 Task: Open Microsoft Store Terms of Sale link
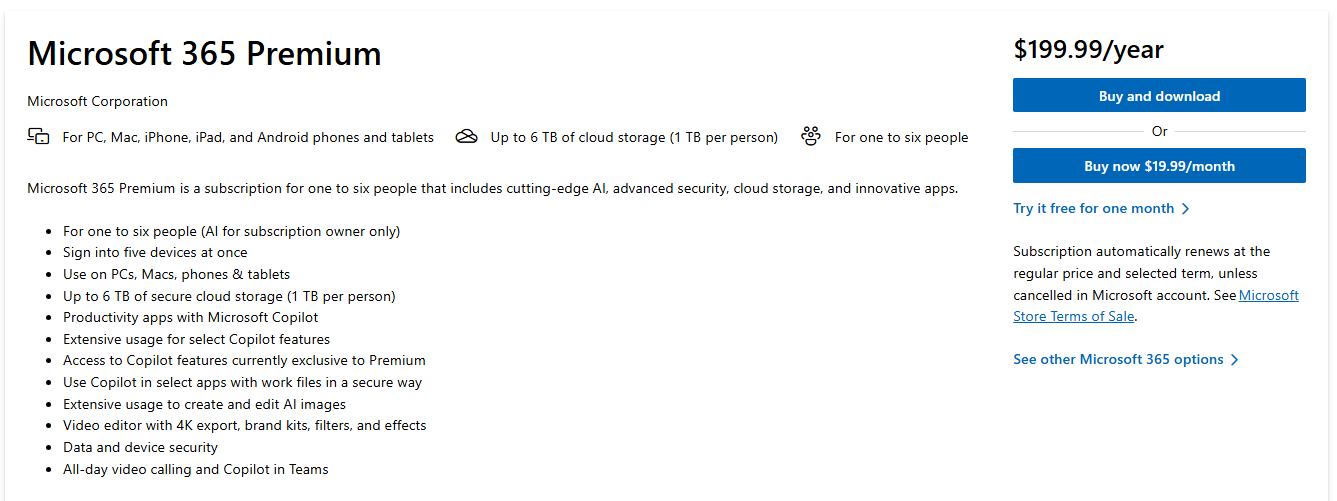(1156, 306)
